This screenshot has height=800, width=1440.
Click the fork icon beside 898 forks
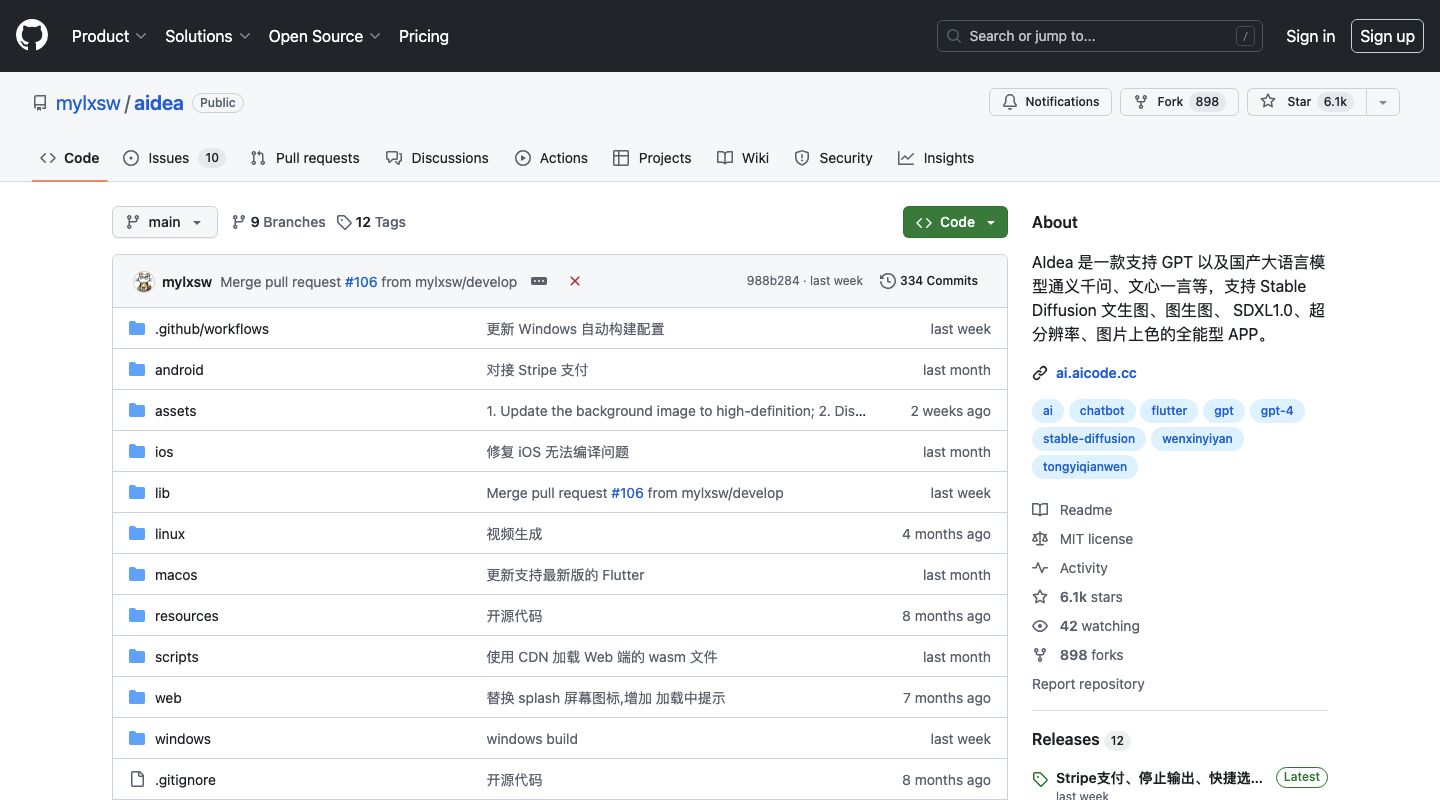[x=1040, y=655]
